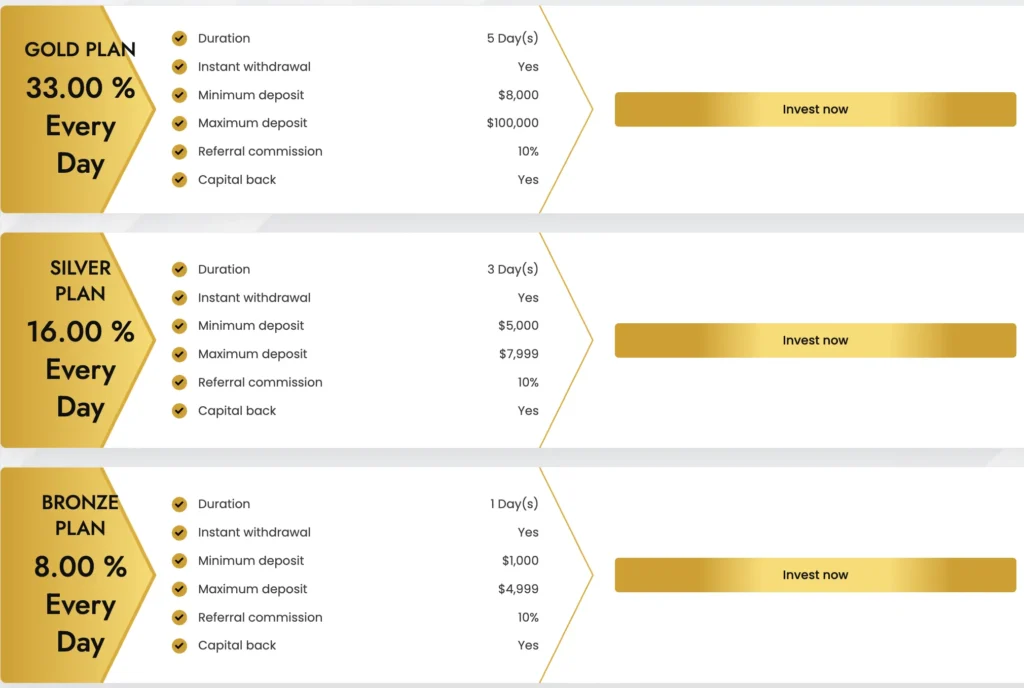This screenshot has height=688, width=1024.
Task: Click checkmark beside Silver Plan Referral commission
Action: 180,382
